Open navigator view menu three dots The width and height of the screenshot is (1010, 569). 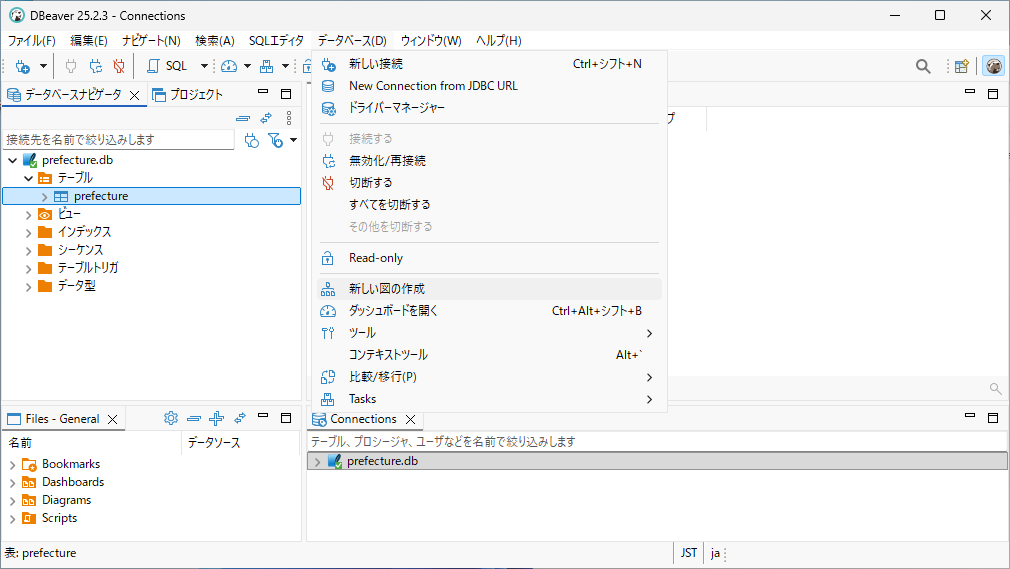click(289, 118)
